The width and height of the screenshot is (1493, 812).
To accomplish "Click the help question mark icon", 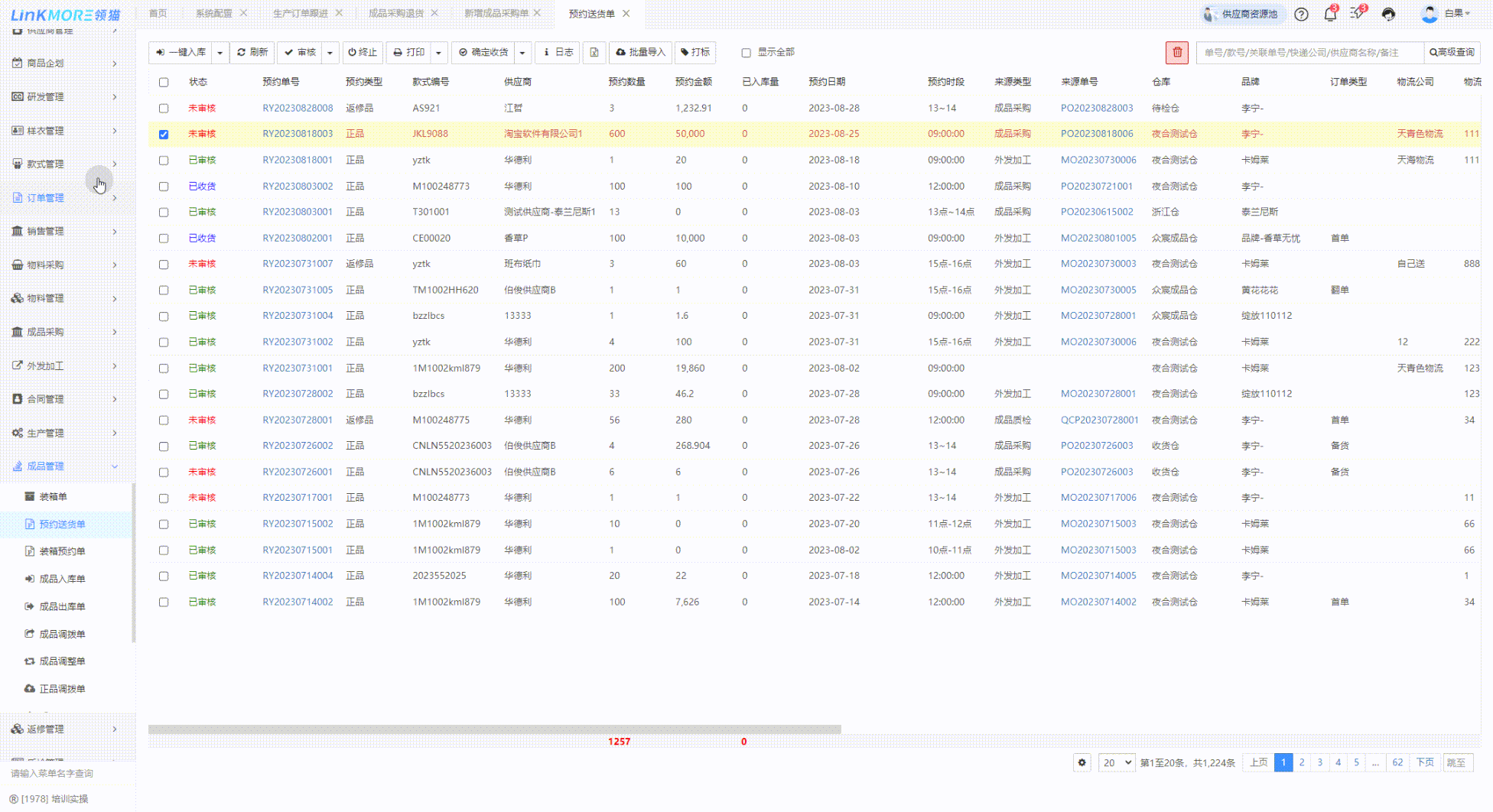I will click(x=1301, y=14).
